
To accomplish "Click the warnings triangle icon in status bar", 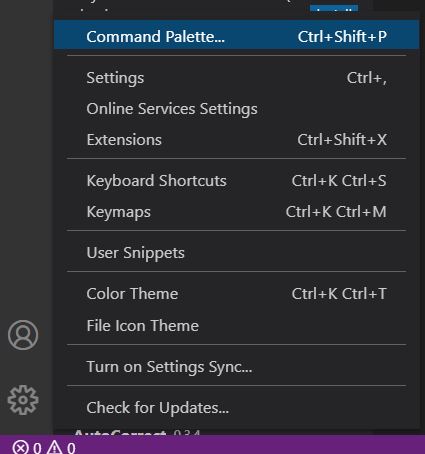I will pyautogui.click(x=54, y=447).
